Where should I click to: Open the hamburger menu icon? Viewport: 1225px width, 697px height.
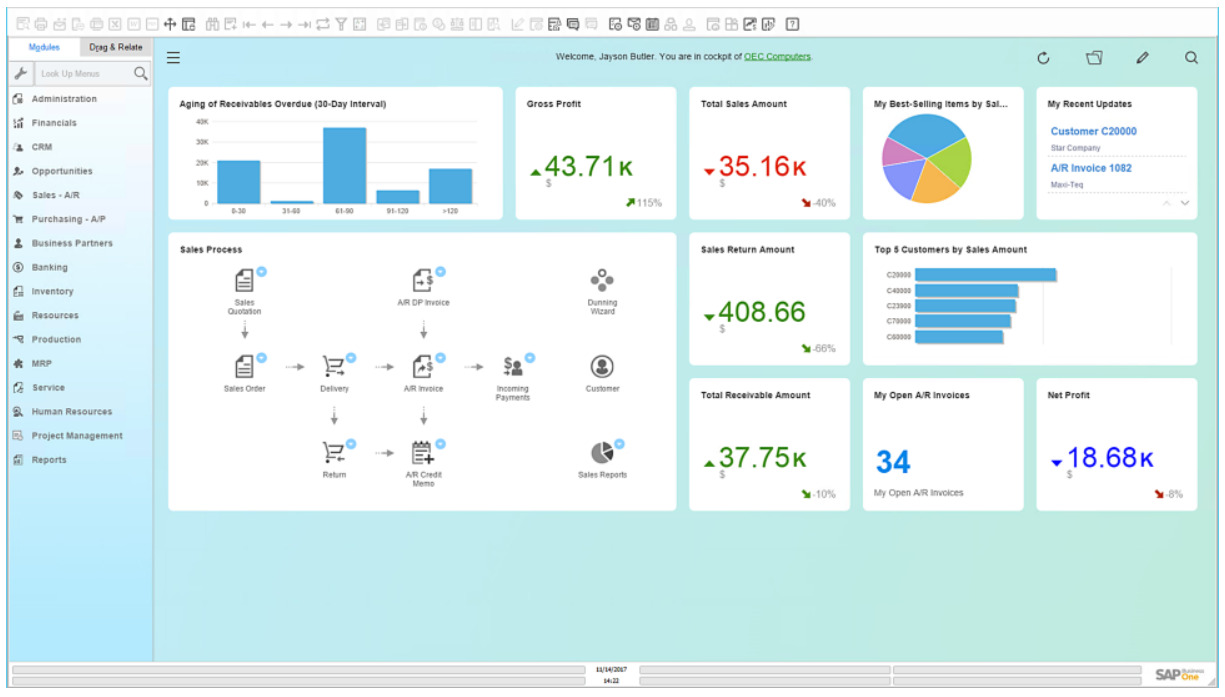(173, 58)
